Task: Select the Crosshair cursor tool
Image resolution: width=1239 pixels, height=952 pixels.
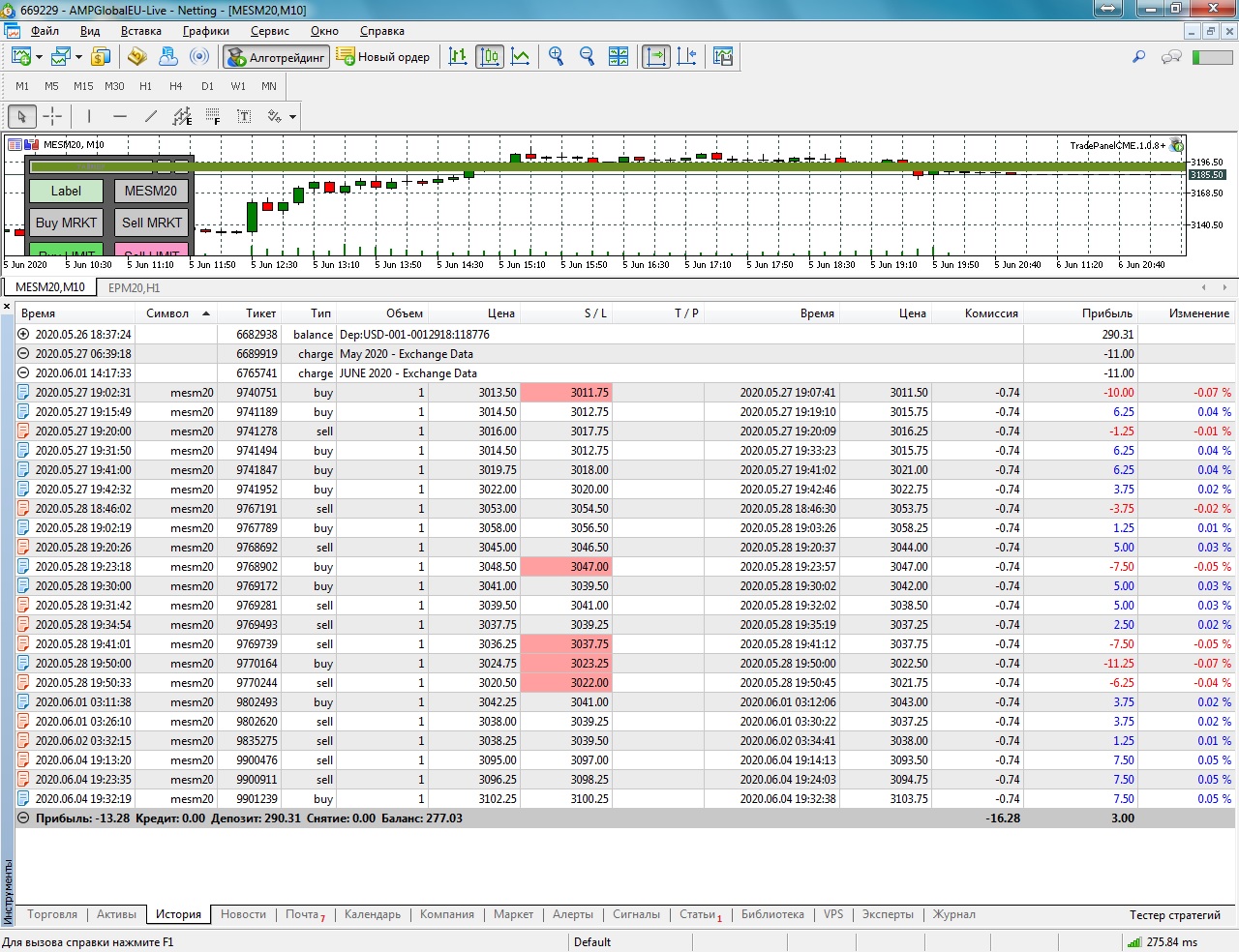Action: coord(52,117)
